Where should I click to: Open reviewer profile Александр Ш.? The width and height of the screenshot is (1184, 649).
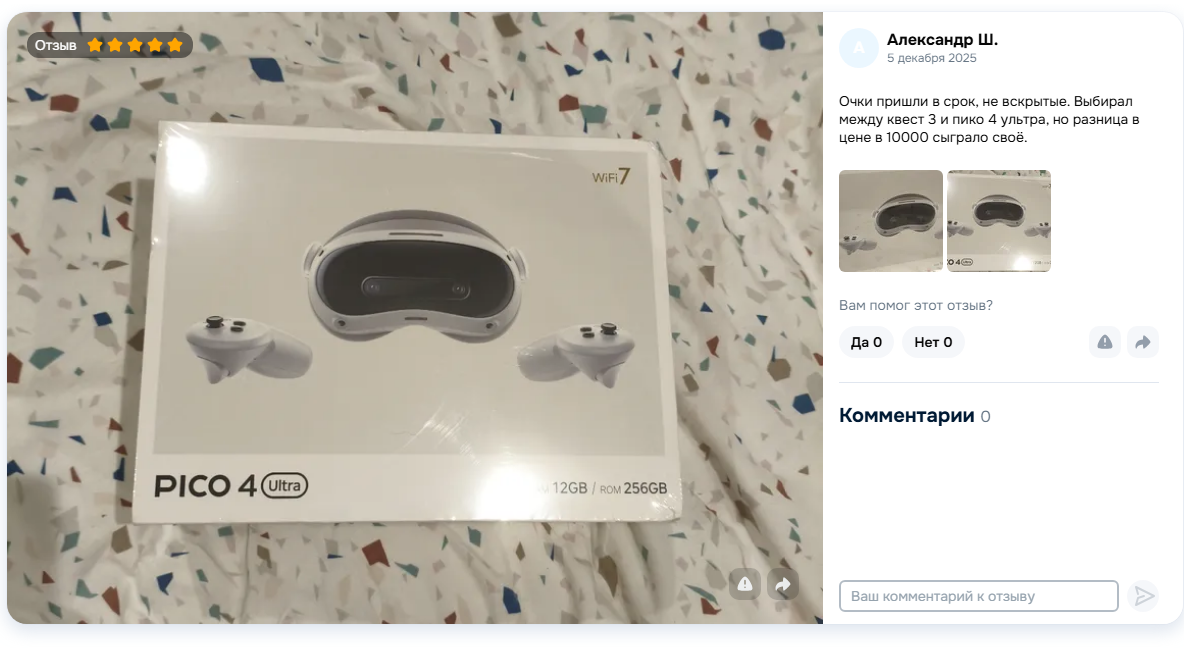942,39
